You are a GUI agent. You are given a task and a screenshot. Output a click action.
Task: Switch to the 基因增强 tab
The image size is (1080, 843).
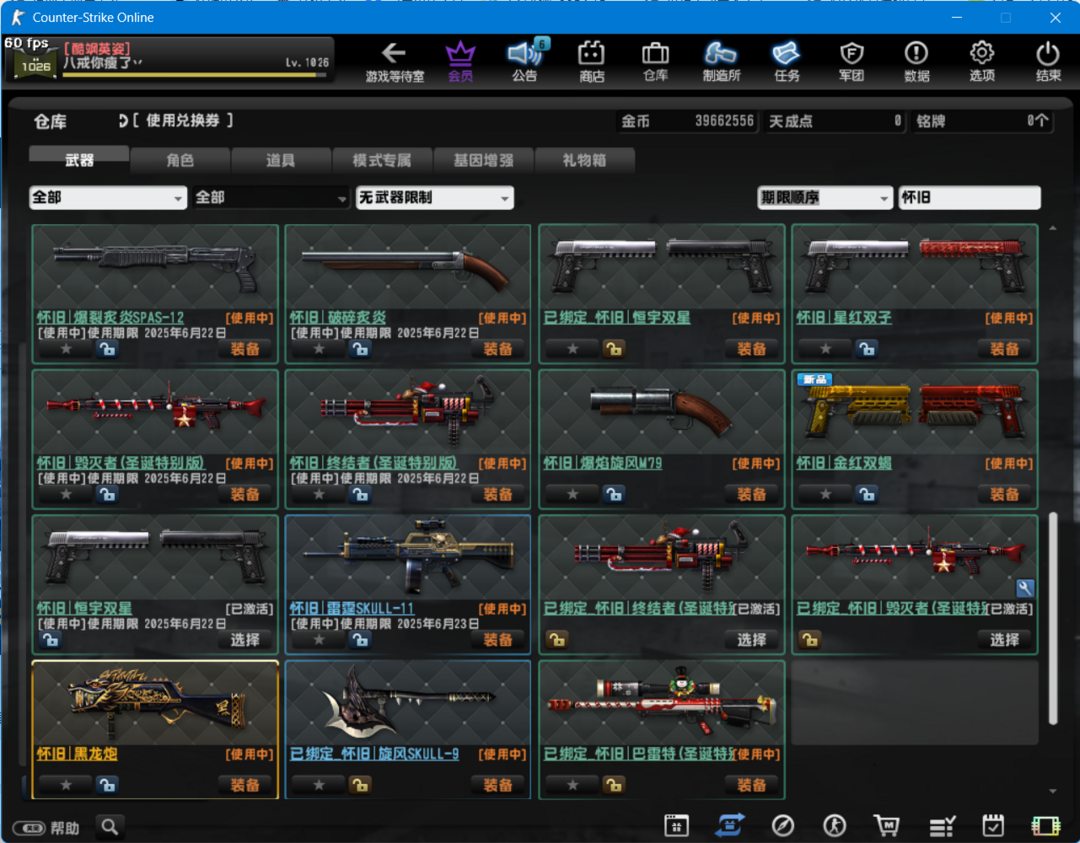pyautogui.click(x=483, y=160)
